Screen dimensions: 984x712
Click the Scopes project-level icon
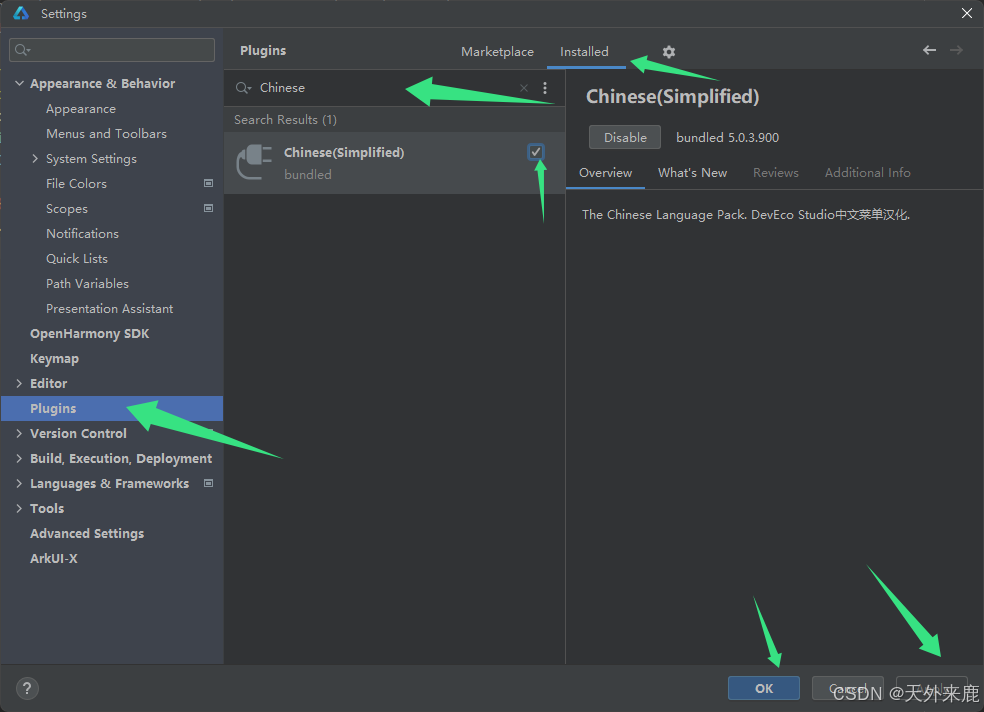click(x=208, y=208)
